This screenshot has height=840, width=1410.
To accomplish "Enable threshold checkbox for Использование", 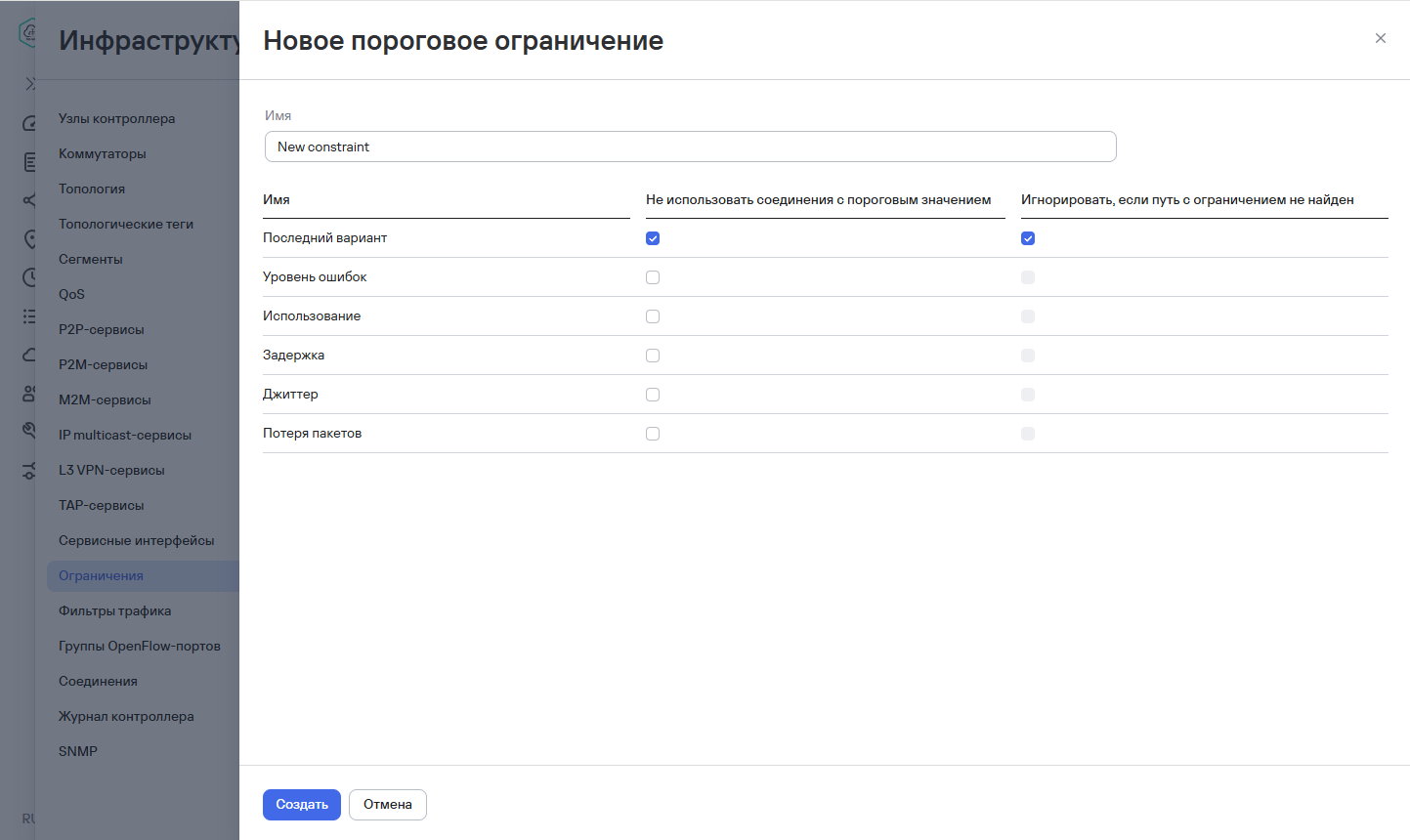I will (653, 316).
